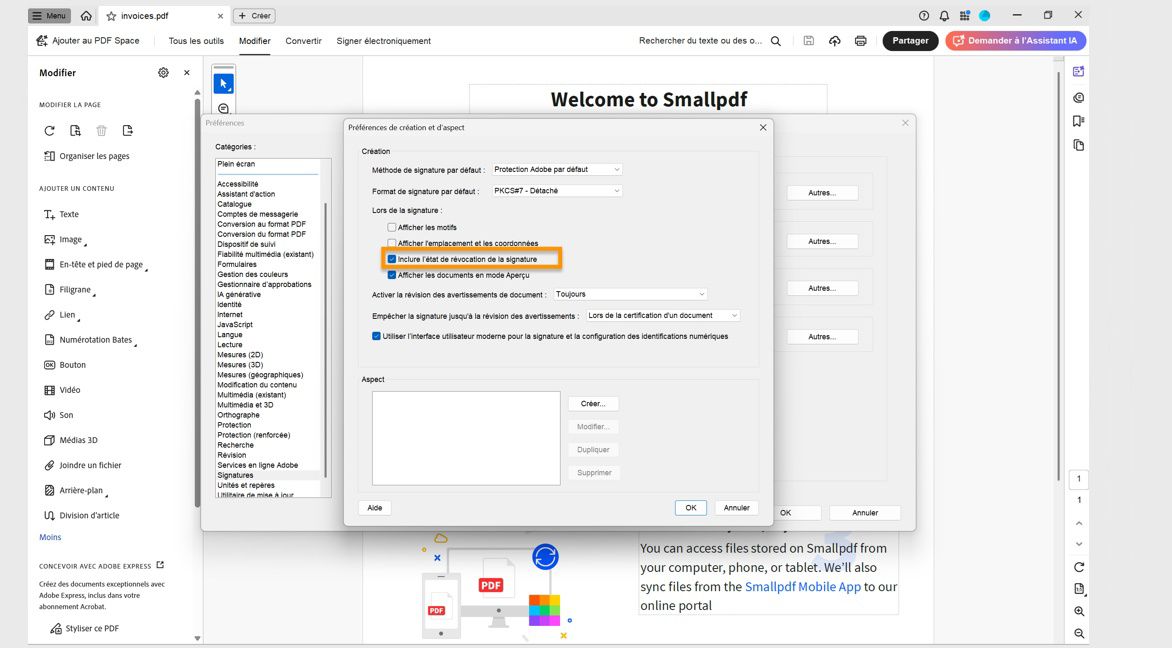The height and width of the screenshot is (648, 1172).
Task: Click Annuler in the Préférences window
Action: click(865, 513)
